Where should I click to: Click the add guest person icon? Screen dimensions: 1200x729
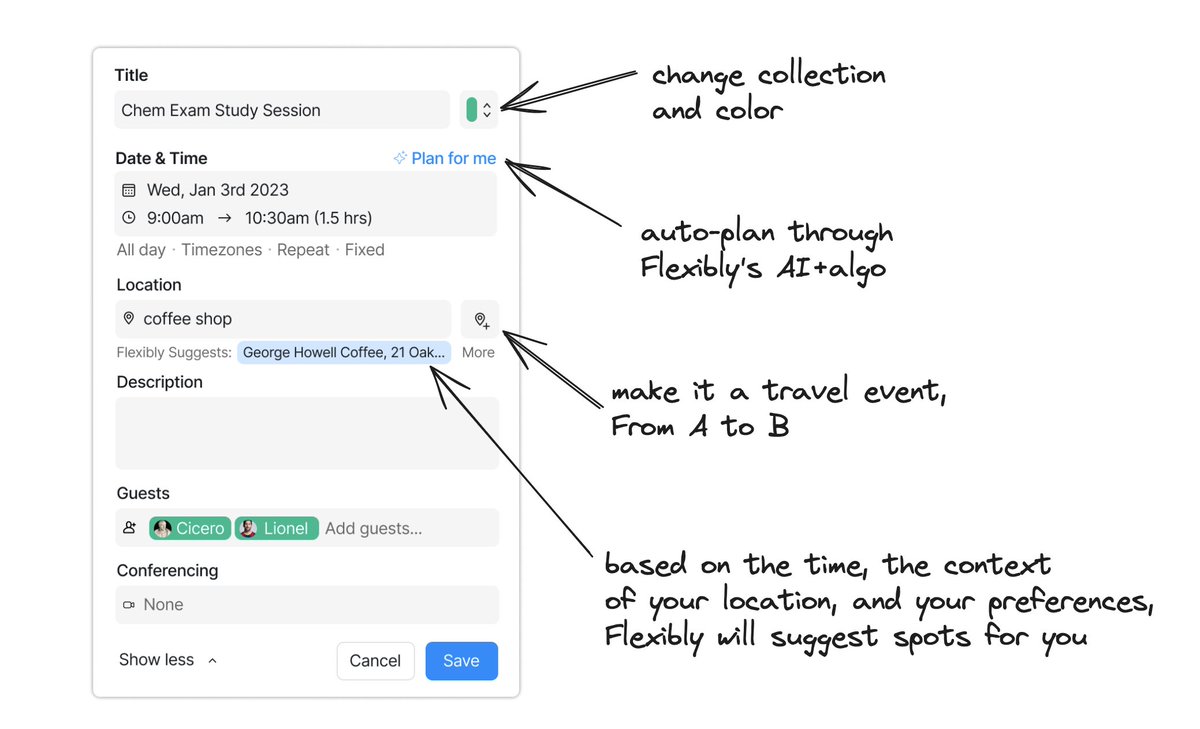(x=129, y=528)
